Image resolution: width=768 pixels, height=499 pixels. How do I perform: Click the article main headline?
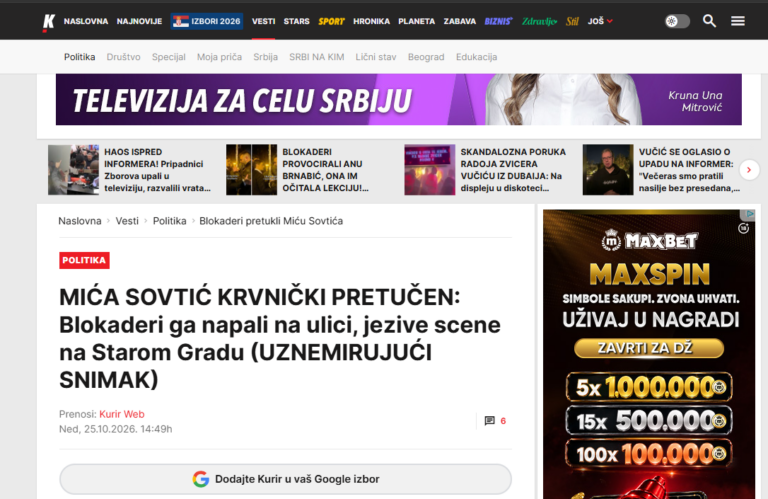coord(280,338)
